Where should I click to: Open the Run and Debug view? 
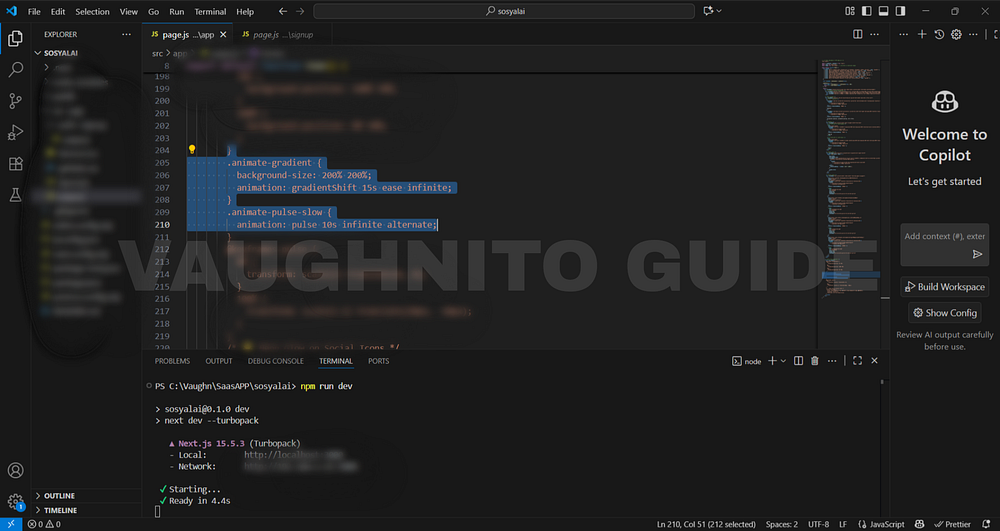coord(15,132)
